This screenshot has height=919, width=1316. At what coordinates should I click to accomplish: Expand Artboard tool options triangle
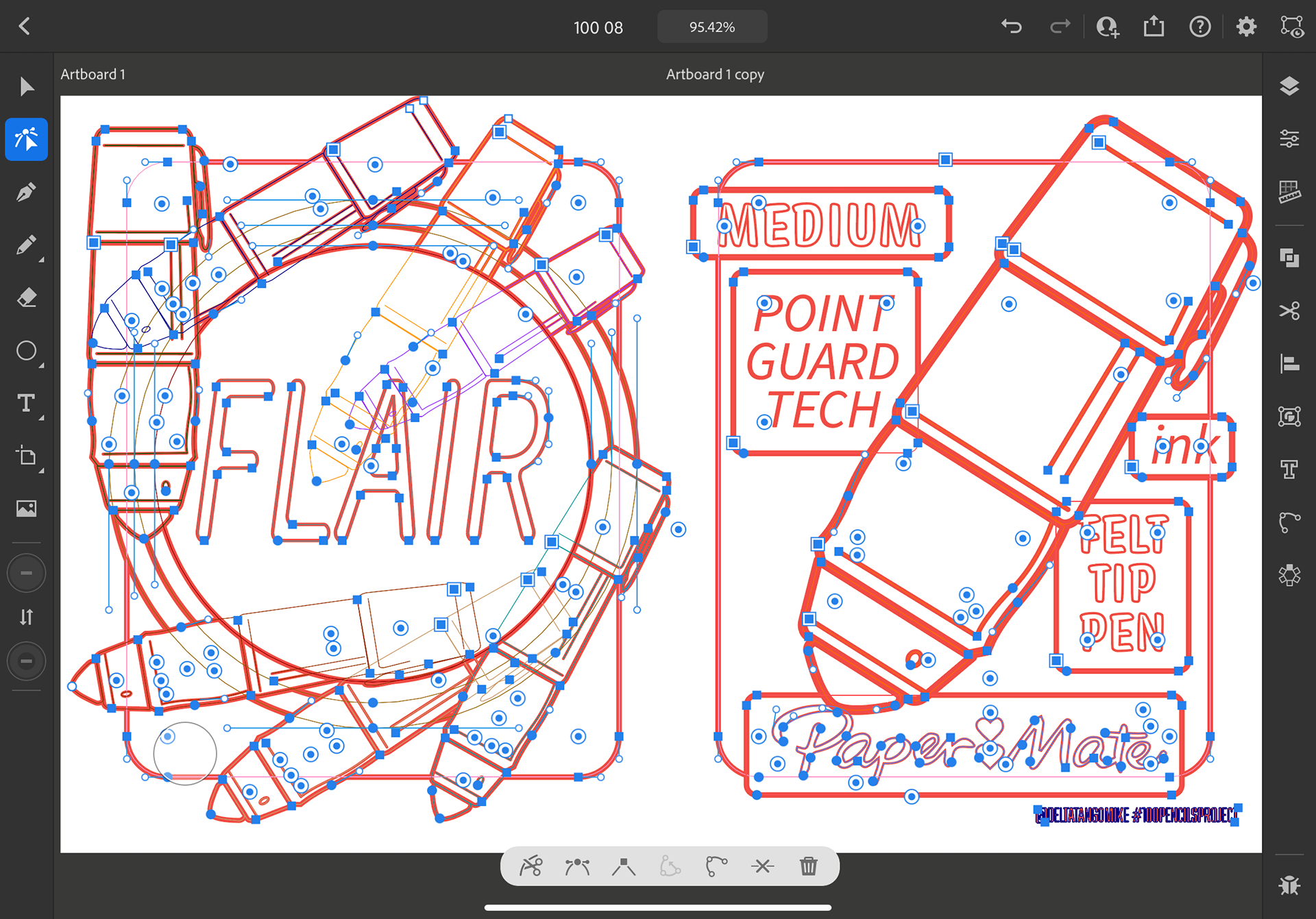[x=42, y=471]
